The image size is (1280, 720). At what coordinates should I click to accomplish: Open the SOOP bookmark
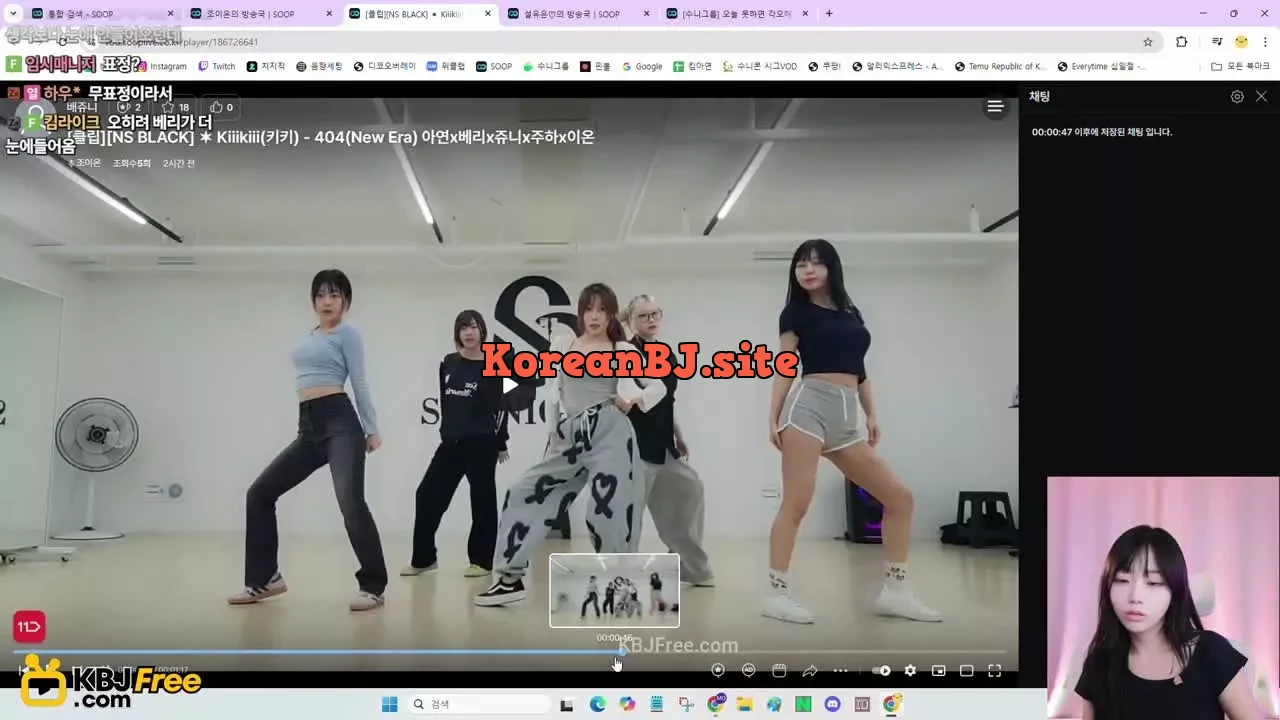[x=494, y=66]
